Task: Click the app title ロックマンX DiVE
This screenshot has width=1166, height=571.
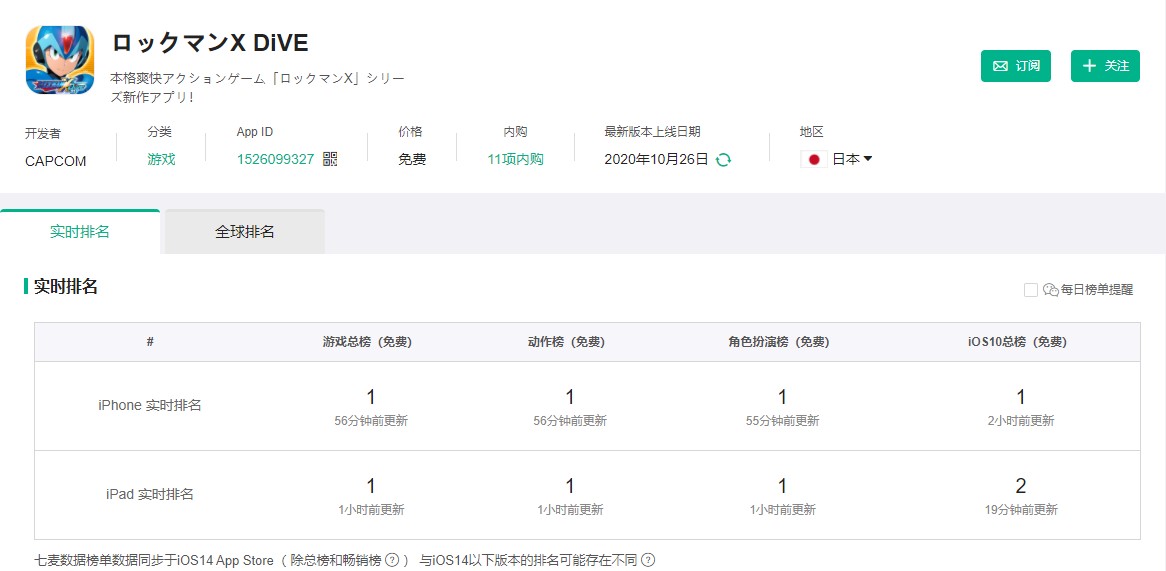Action: pyautogui.click(x=210, y=43)
